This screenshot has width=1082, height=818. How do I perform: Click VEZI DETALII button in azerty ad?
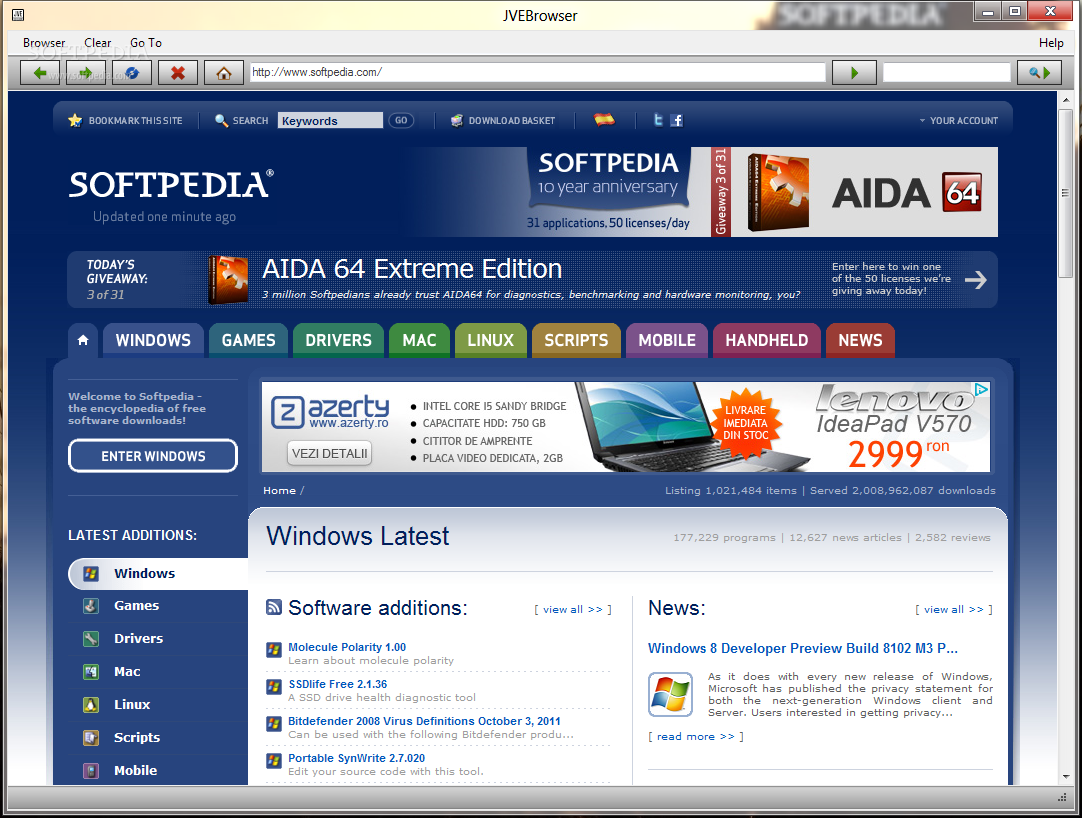point(329,454)
